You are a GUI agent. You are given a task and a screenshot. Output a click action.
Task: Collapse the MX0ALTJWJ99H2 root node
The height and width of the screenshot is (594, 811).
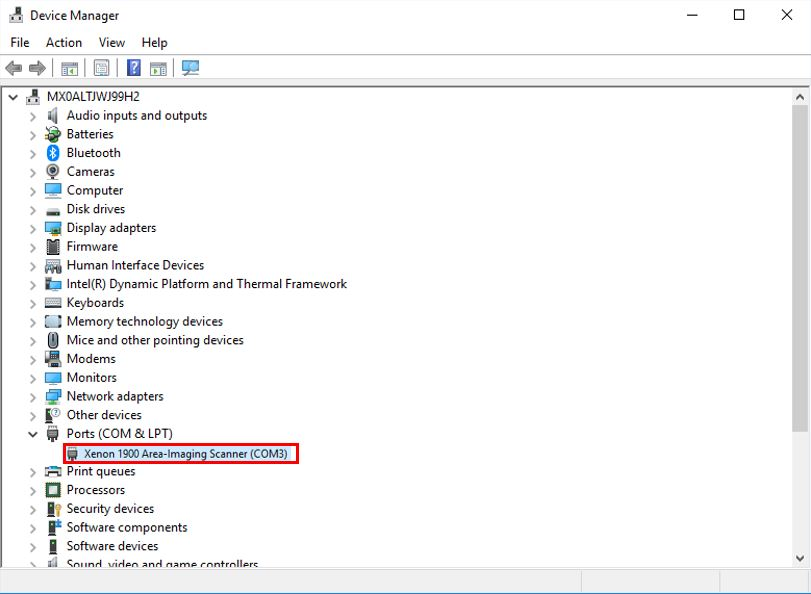[x=13, y=97]
